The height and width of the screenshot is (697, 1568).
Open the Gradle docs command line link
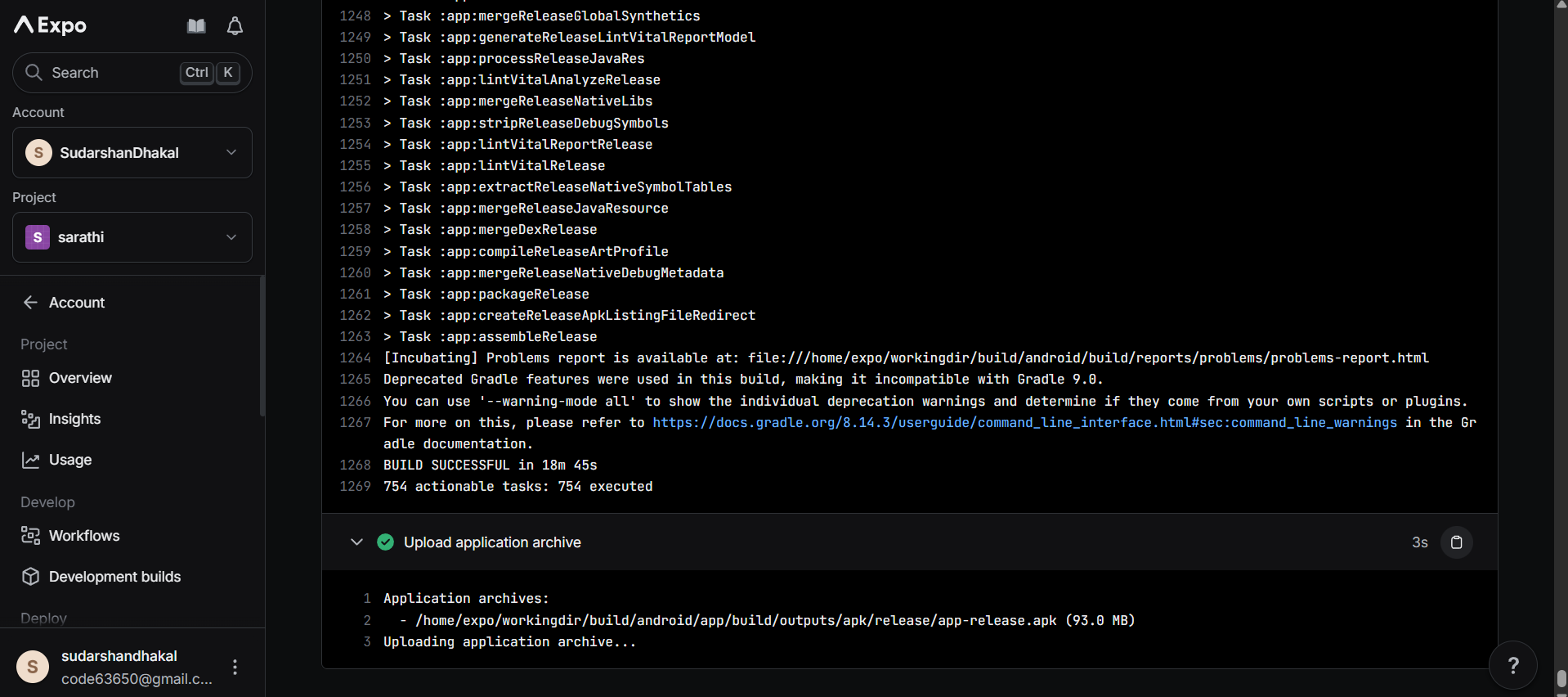(x=1024, y=423)
